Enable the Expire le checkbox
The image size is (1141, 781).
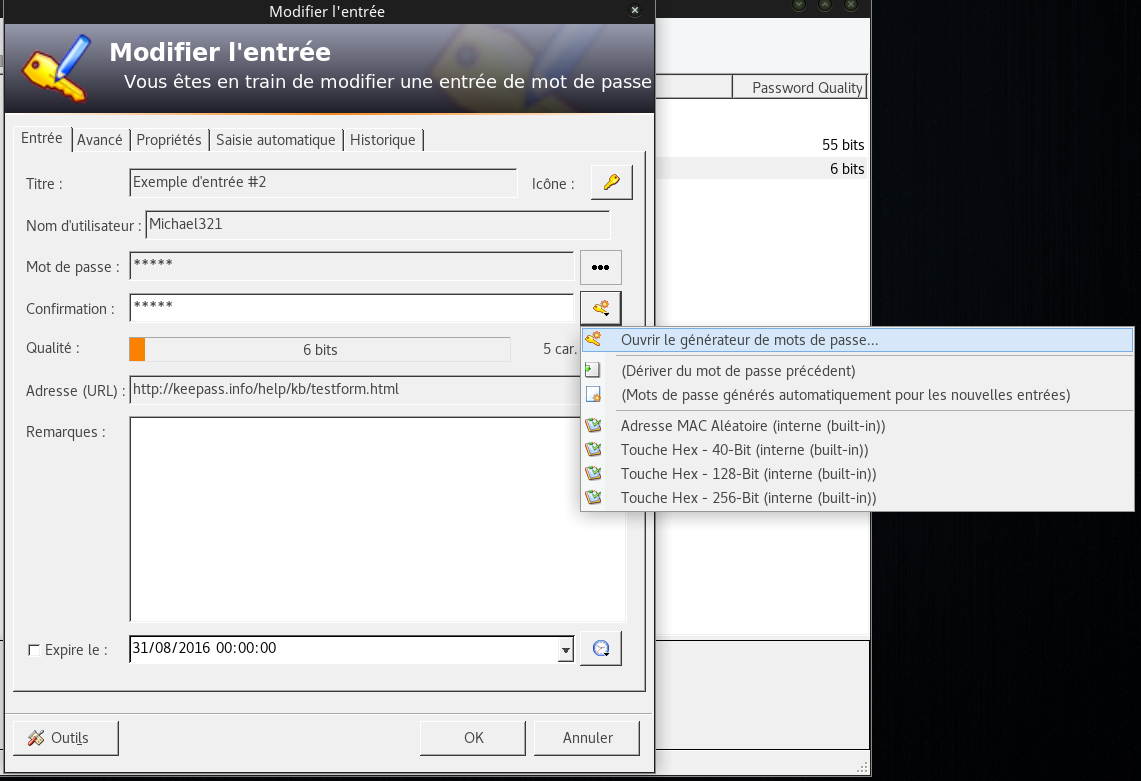[33, 650]
